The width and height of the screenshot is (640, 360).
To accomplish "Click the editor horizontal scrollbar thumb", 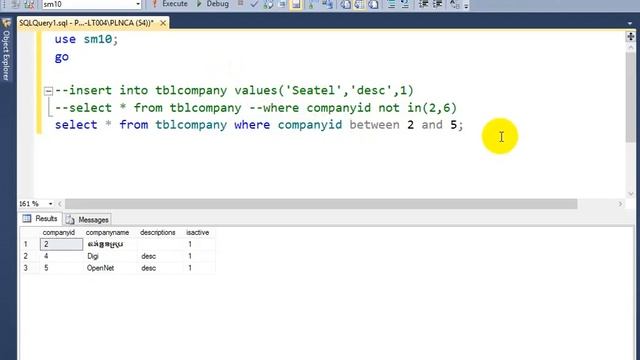I will click(321, 203).
